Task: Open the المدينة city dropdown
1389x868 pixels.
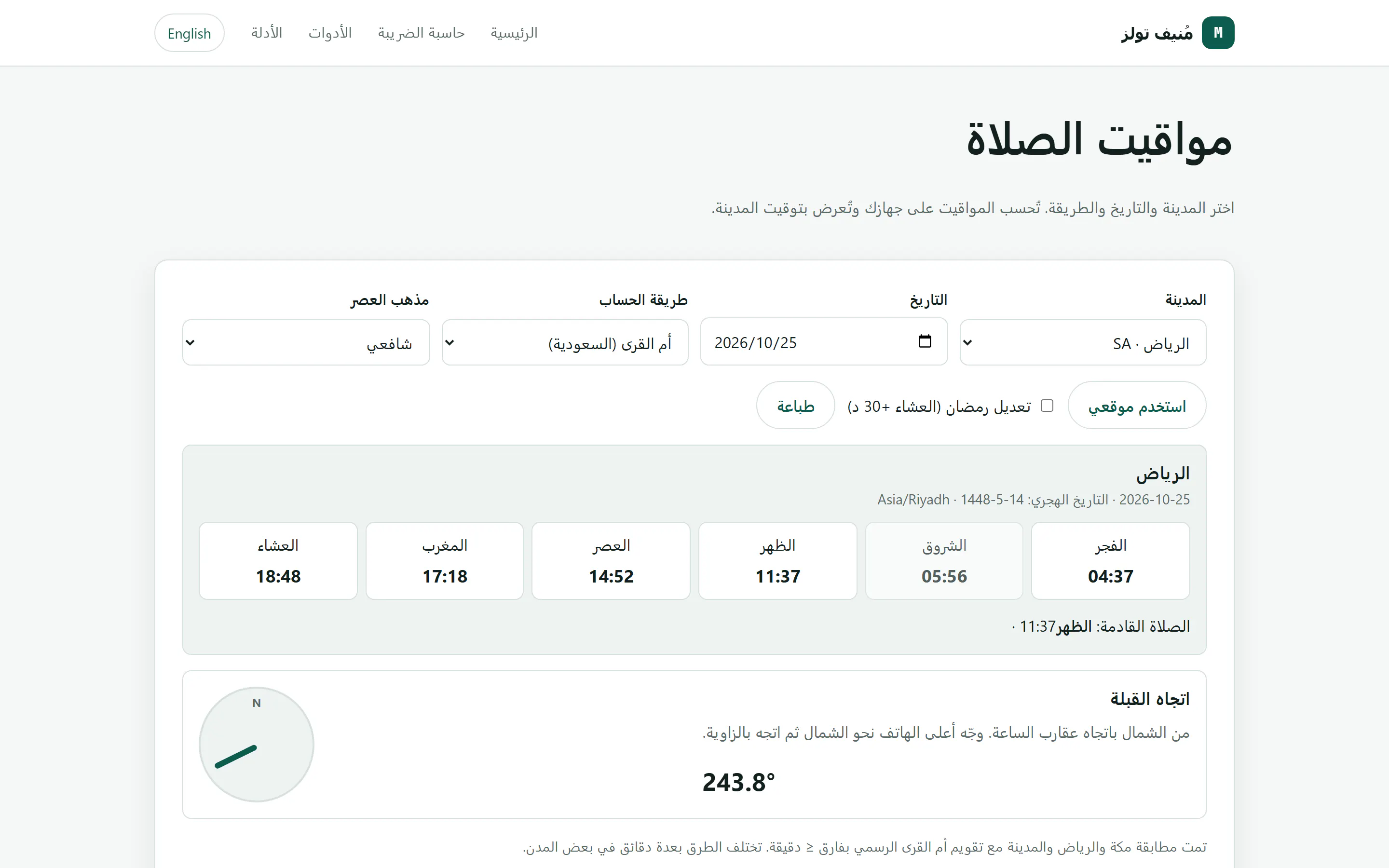Action: (x=1082, y=343)
